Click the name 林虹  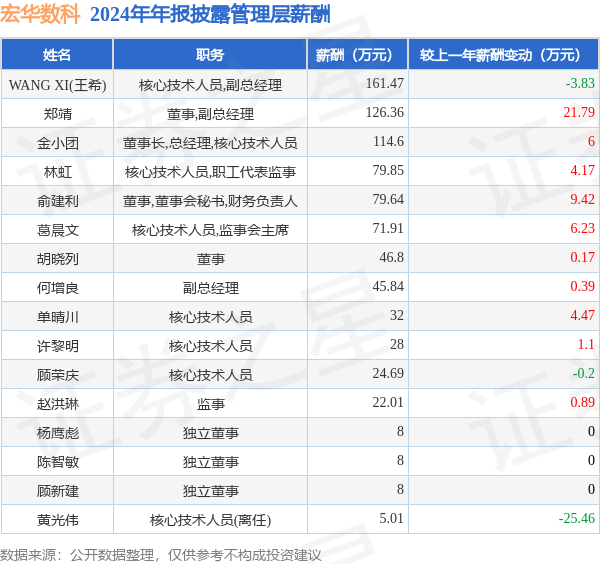coord(57,172)
